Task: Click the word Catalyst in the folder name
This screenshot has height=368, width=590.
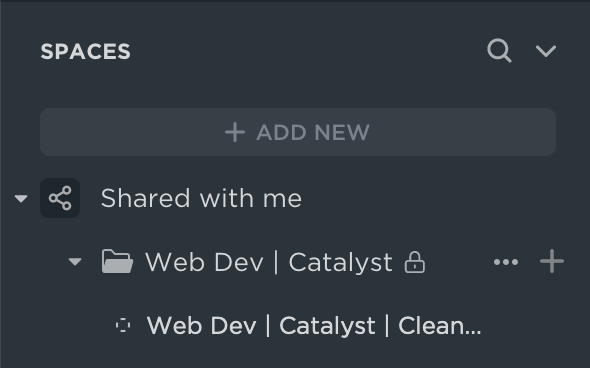Action: (341, 262)
